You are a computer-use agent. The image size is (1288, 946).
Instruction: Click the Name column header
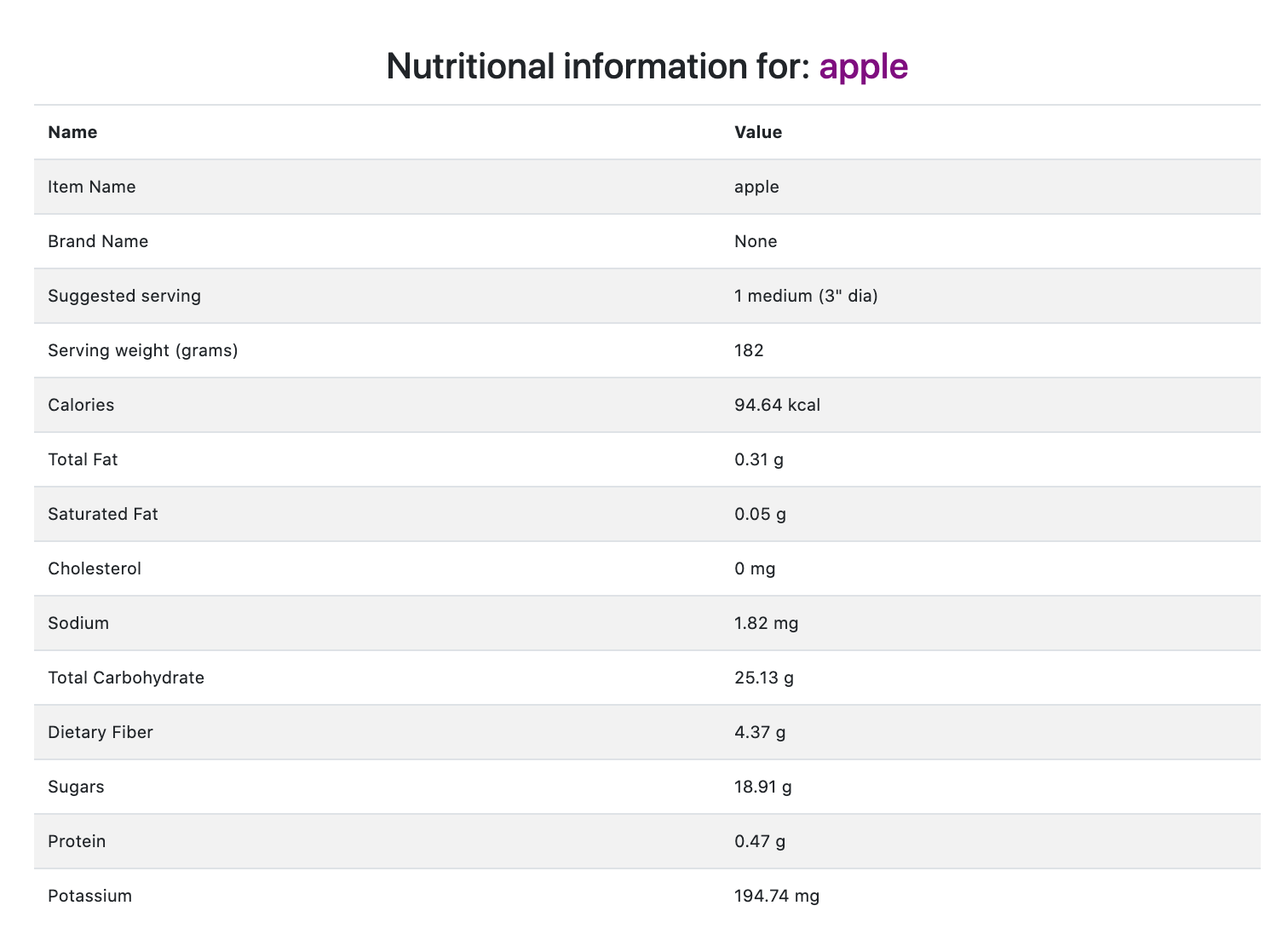(72, 132)
